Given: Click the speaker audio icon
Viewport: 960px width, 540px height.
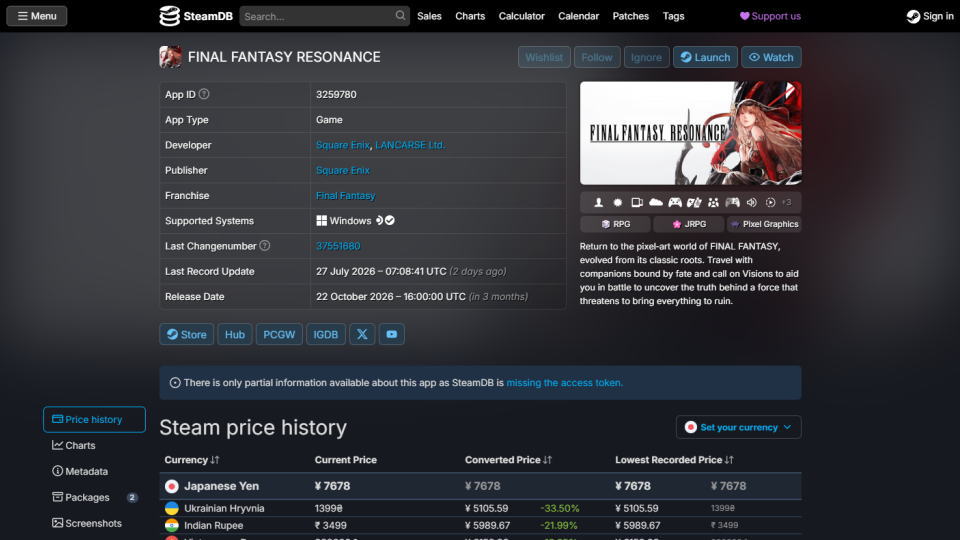Looking at the screenshot, I should click(751, 202).
